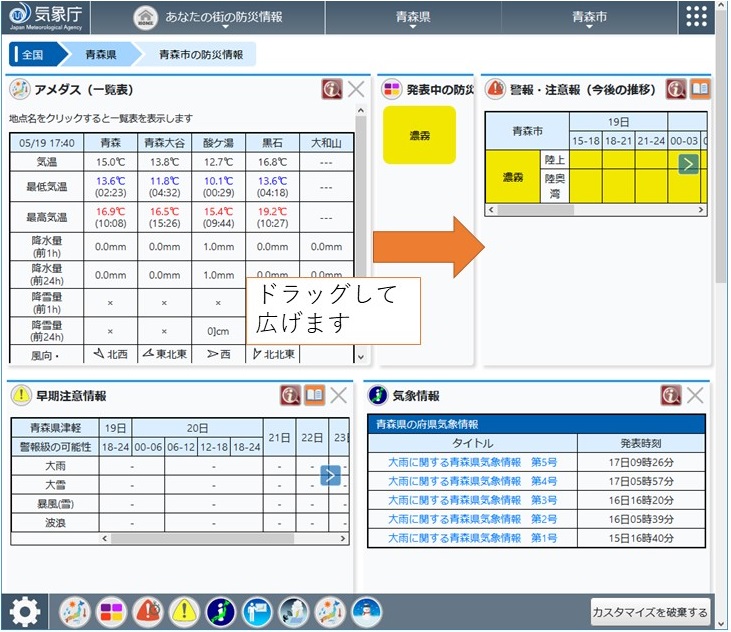Click the 陸奥湾 row label in warning table
731x632 pixels.
click(x=554, y=186)
